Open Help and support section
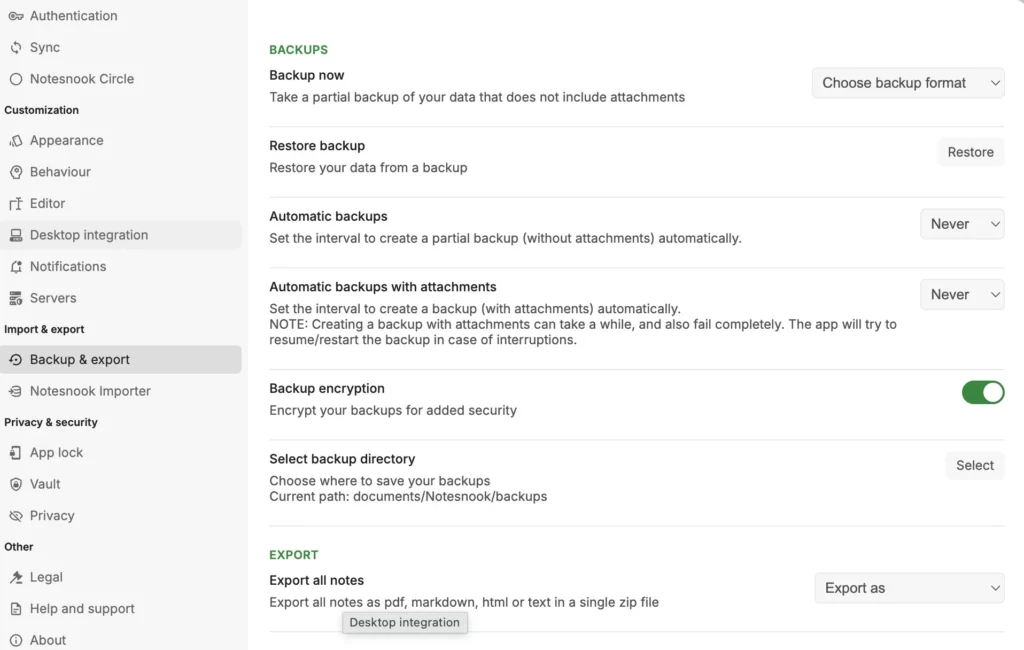The image size is (1024, 650). pos(121,609)
